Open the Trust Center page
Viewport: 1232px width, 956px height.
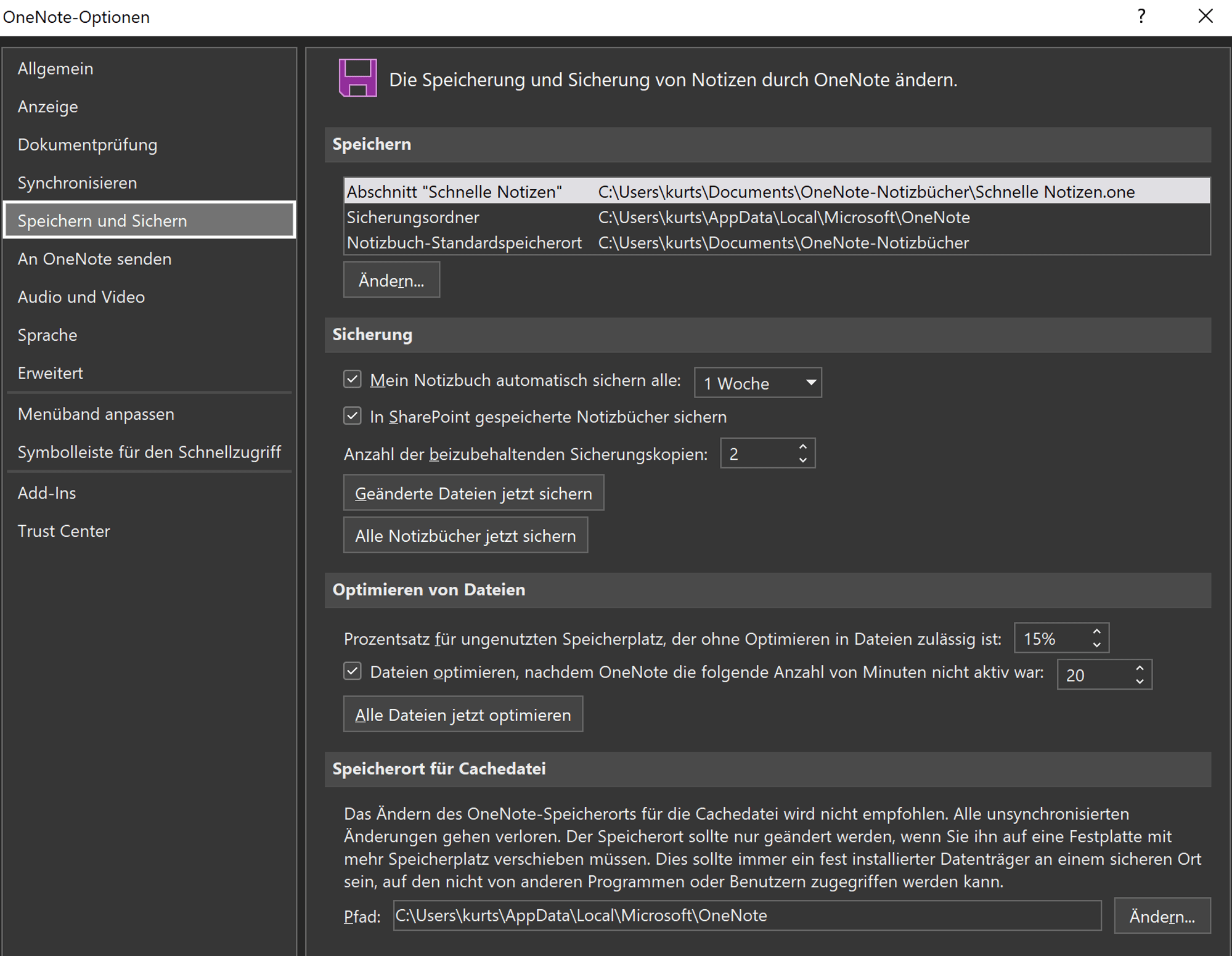pos(150,531)
